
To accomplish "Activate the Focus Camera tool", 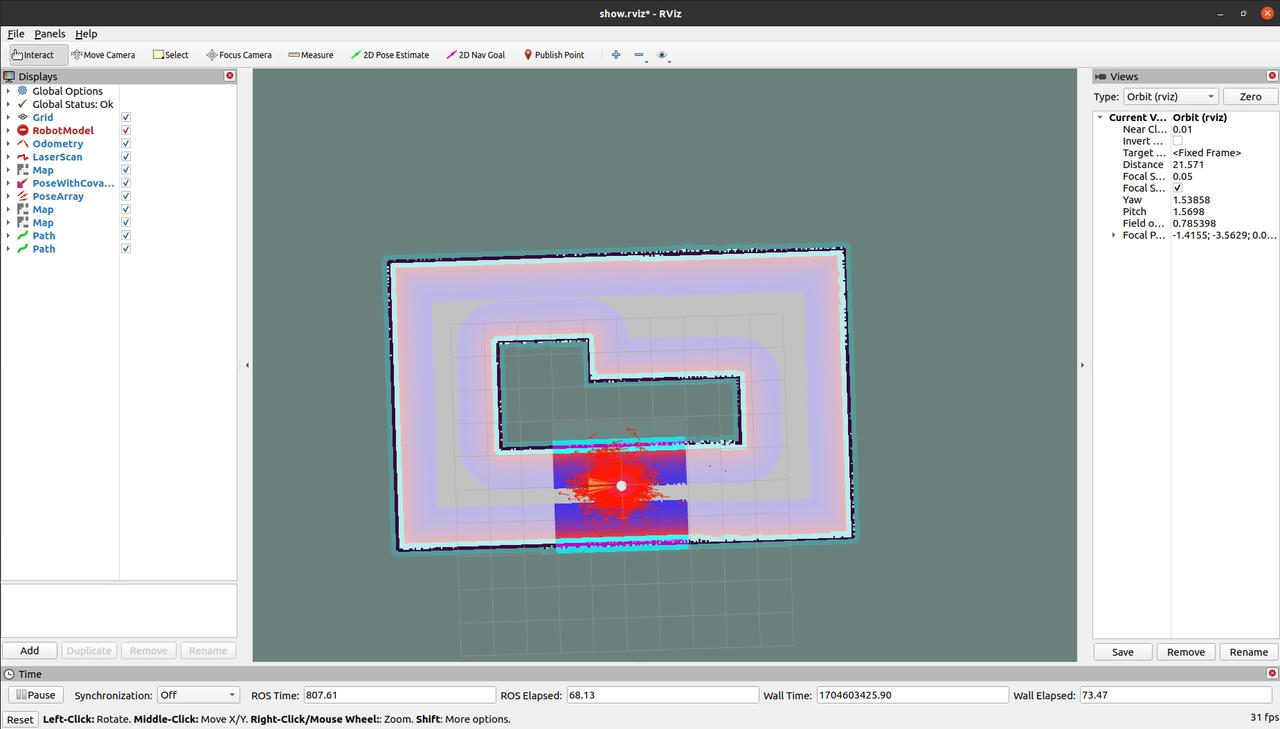I will [x=238, y=55].
